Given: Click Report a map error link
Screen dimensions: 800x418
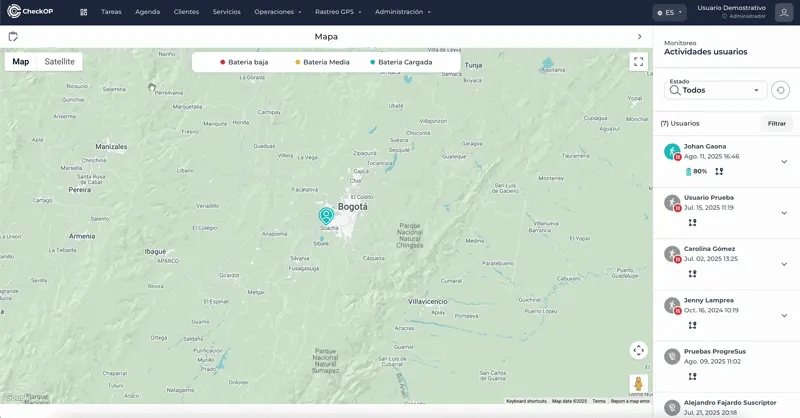Looking at the screenshot, I should click(630, 401).
